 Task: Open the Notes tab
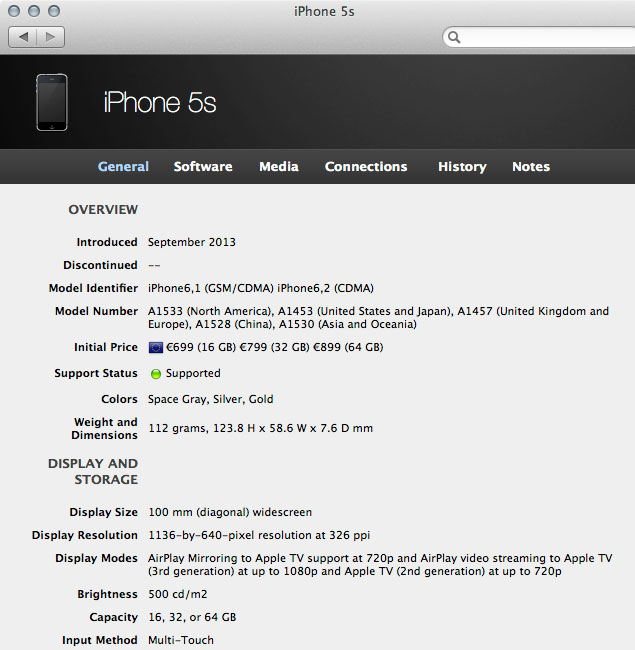tap(531, 167)
